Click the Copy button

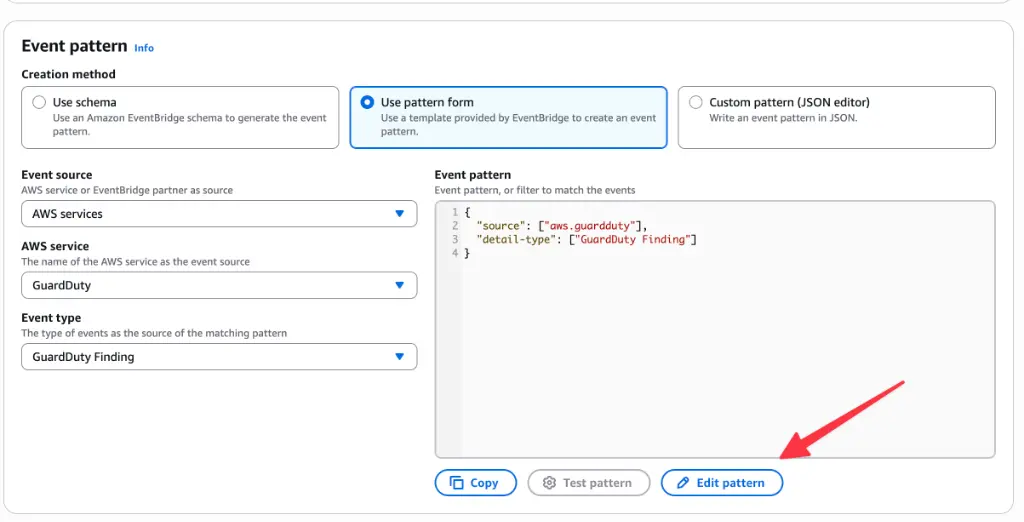475,483
